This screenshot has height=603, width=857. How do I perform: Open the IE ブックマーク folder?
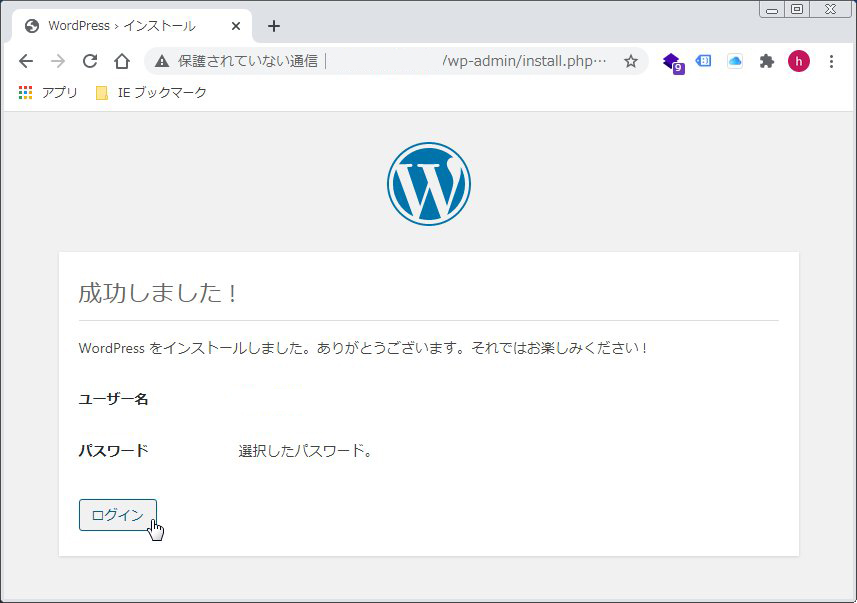[x=151, y=92]
